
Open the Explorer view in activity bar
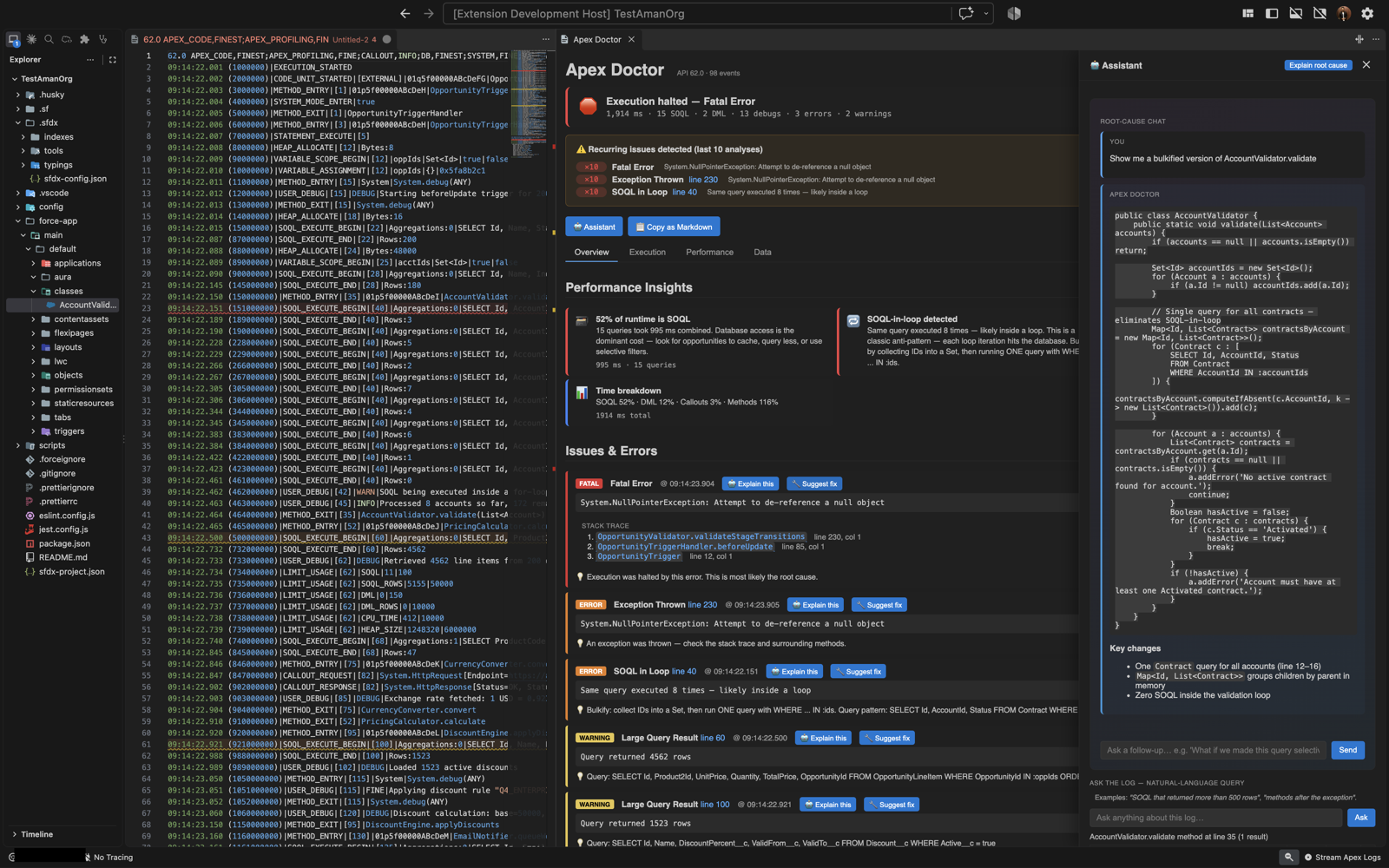tap(13, 39)
